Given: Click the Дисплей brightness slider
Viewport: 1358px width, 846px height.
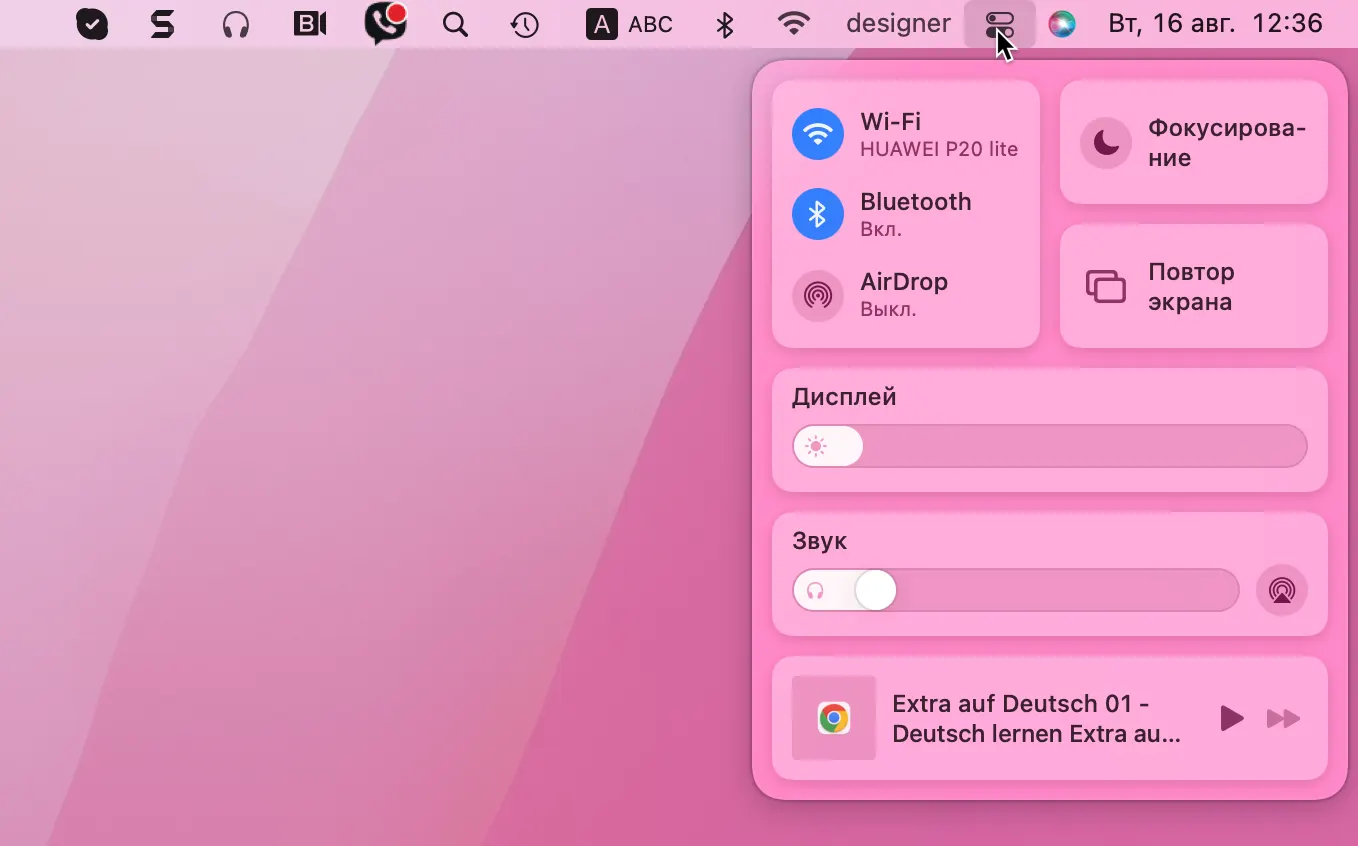Looking at the screenshot, I should [x=1049, y=446].
